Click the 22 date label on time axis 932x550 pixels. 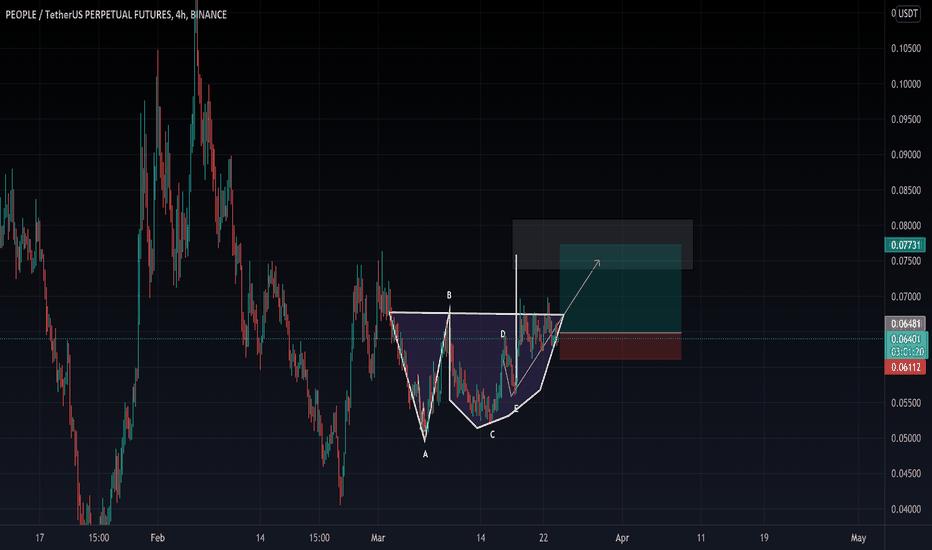click(543, 538)
